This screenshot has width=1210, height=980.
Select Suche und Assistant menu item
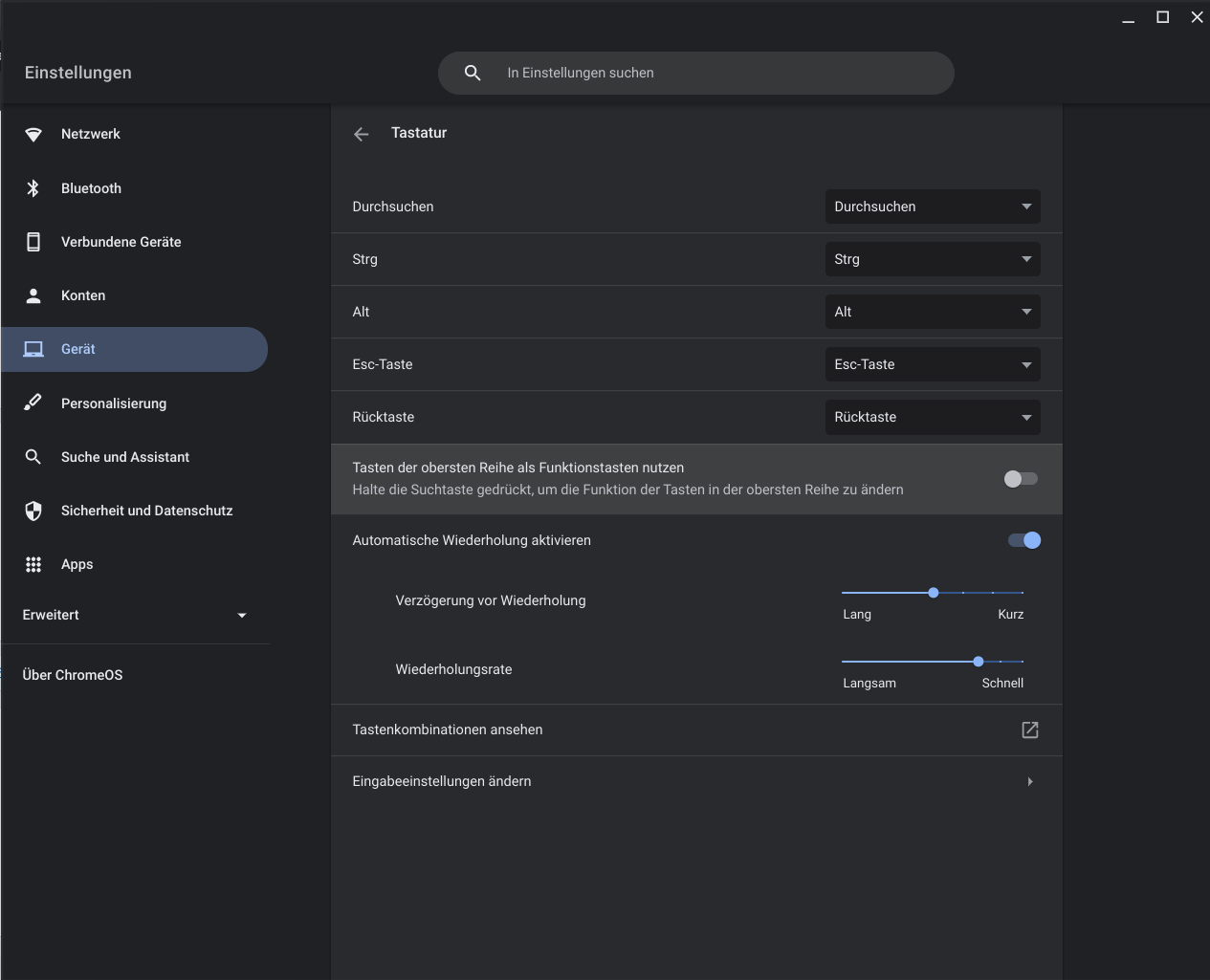point(125,457)
